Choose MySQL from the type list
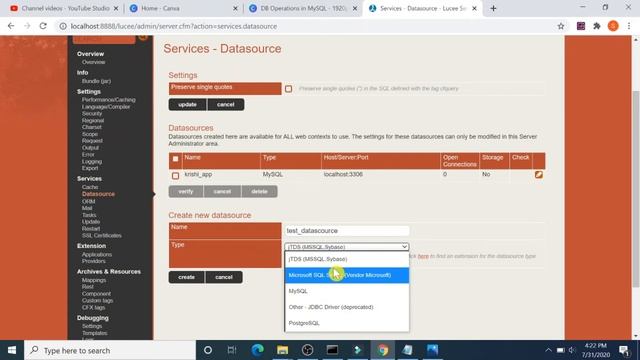The image size is (640, 360). [347, 291]
